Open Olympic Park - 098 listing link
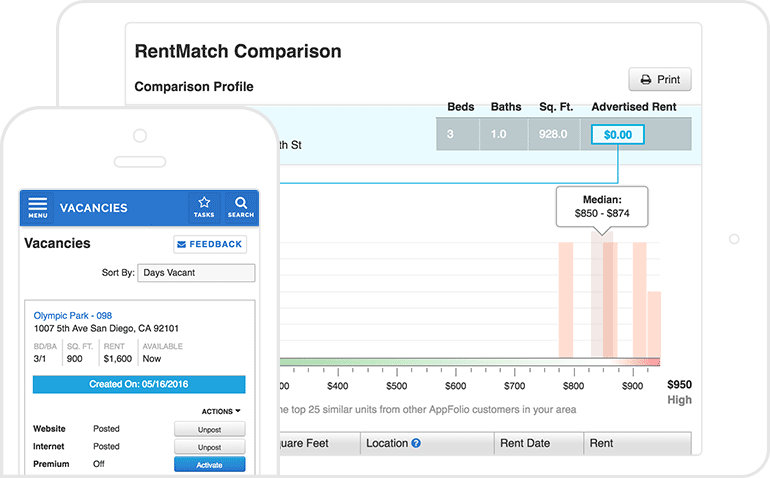 click(x=73, y=315)
